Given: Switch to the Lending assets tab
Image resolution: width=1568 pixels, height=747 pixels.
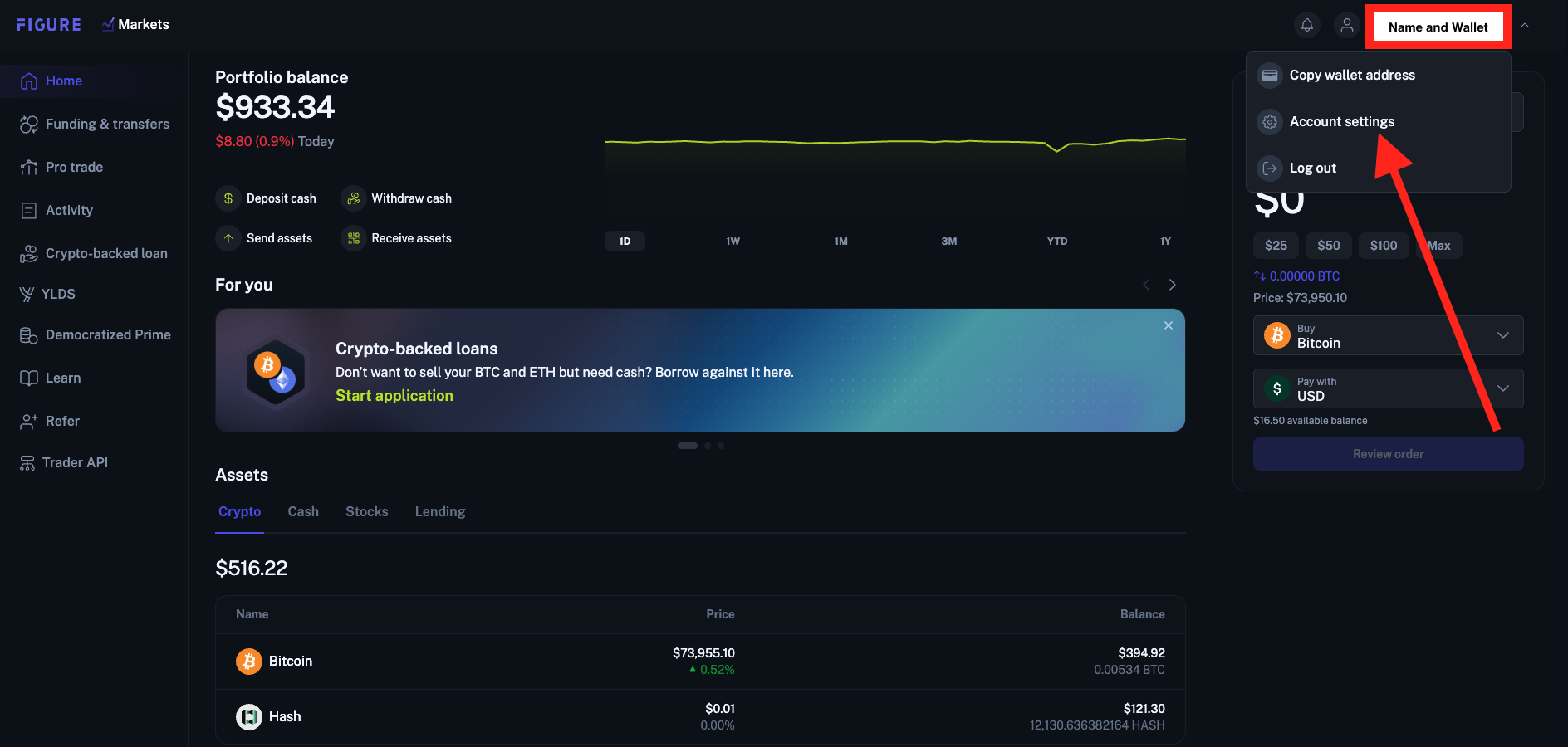Looking at the screenshot, I should pos(440,511).
